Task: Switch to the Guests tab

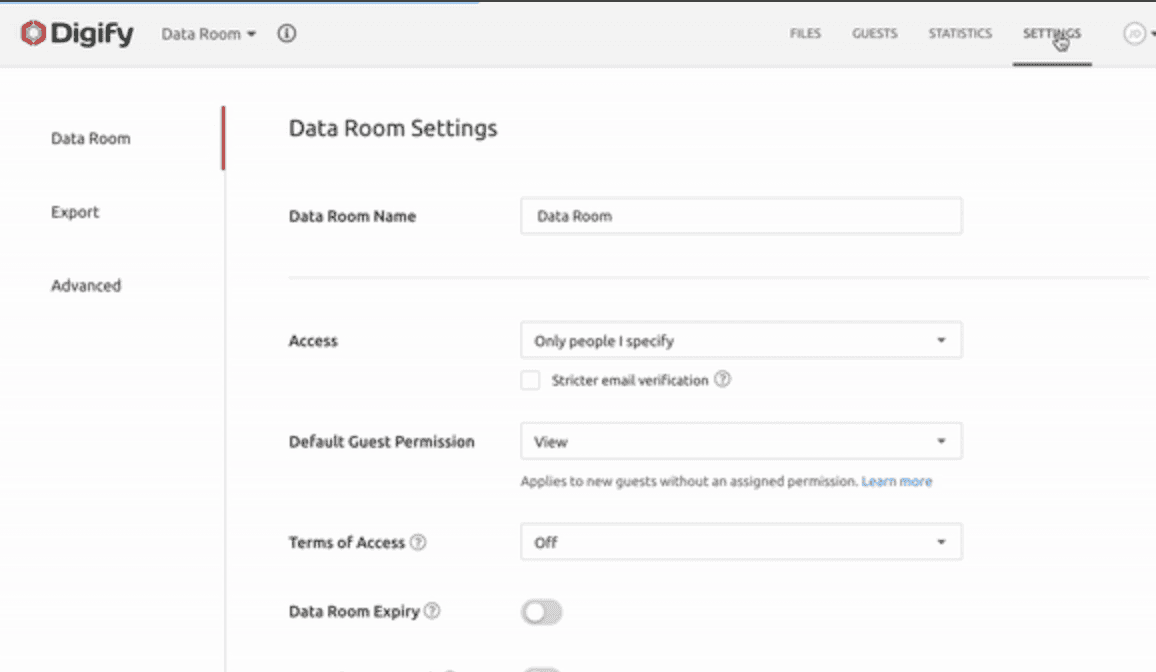Action: (874, 34)
